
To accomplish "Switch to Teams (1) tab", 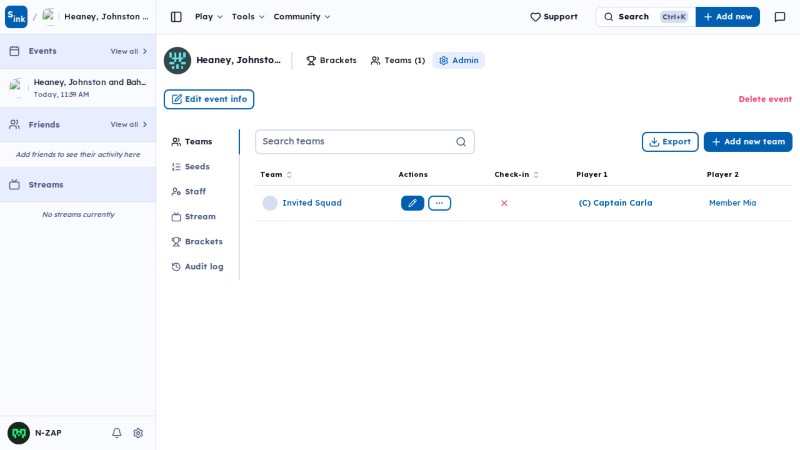I will pos(397,60).
